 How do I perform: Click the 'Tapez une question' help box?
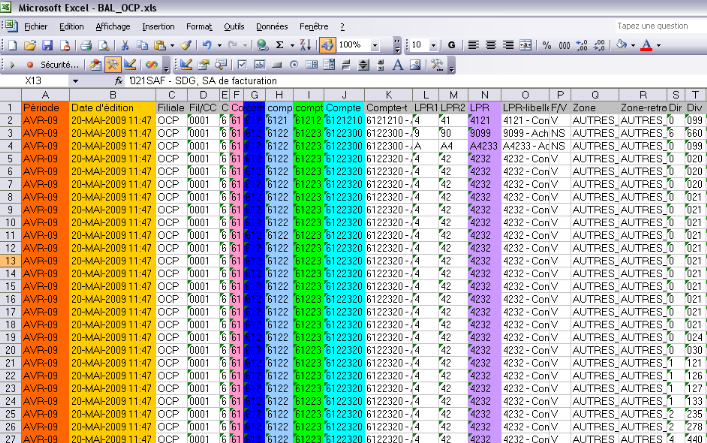[652, 25]
